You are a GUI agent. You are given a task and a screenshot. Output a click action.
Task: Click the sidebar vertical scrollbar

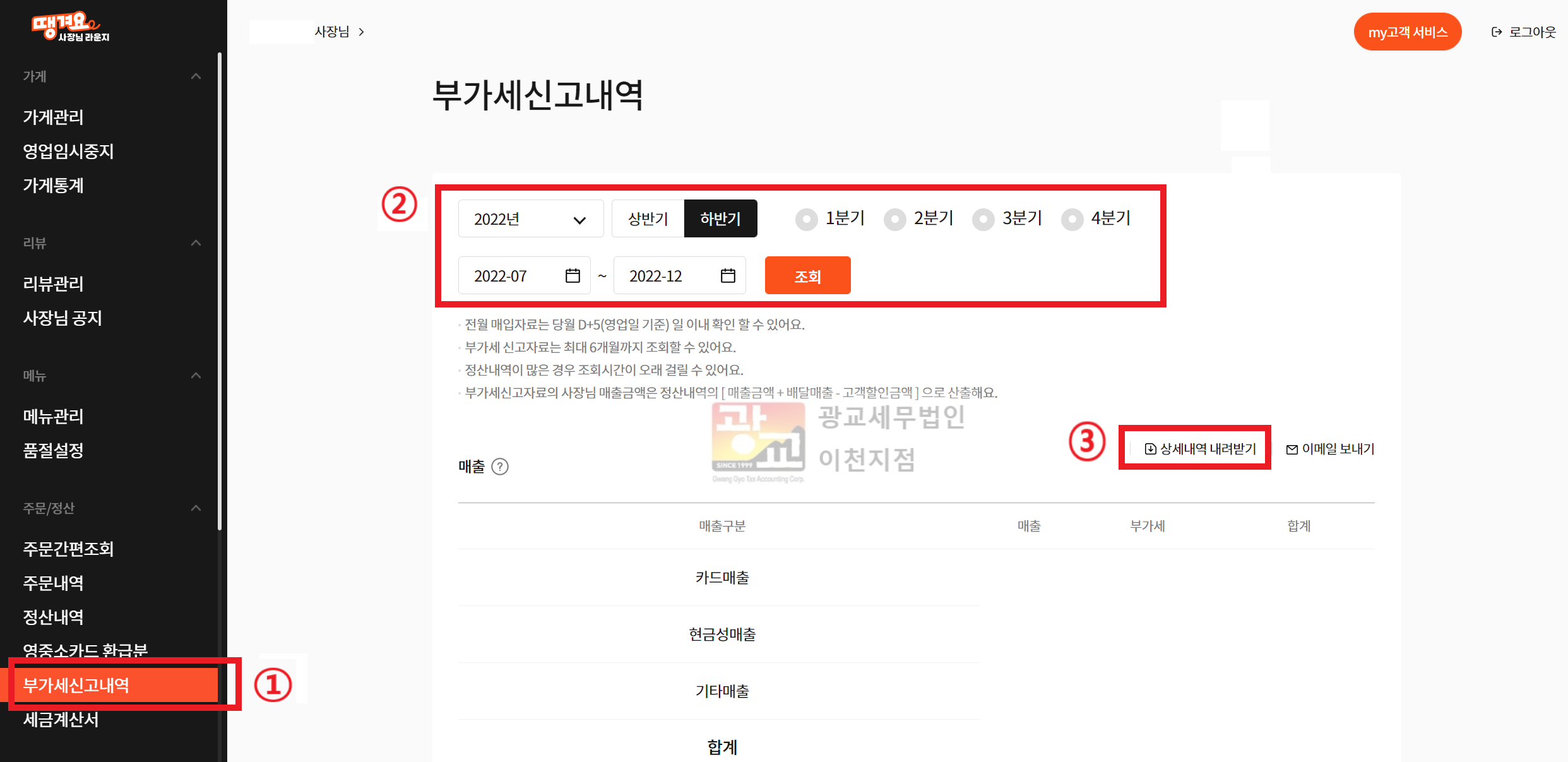pyautogui.click(x=219, y=290)
